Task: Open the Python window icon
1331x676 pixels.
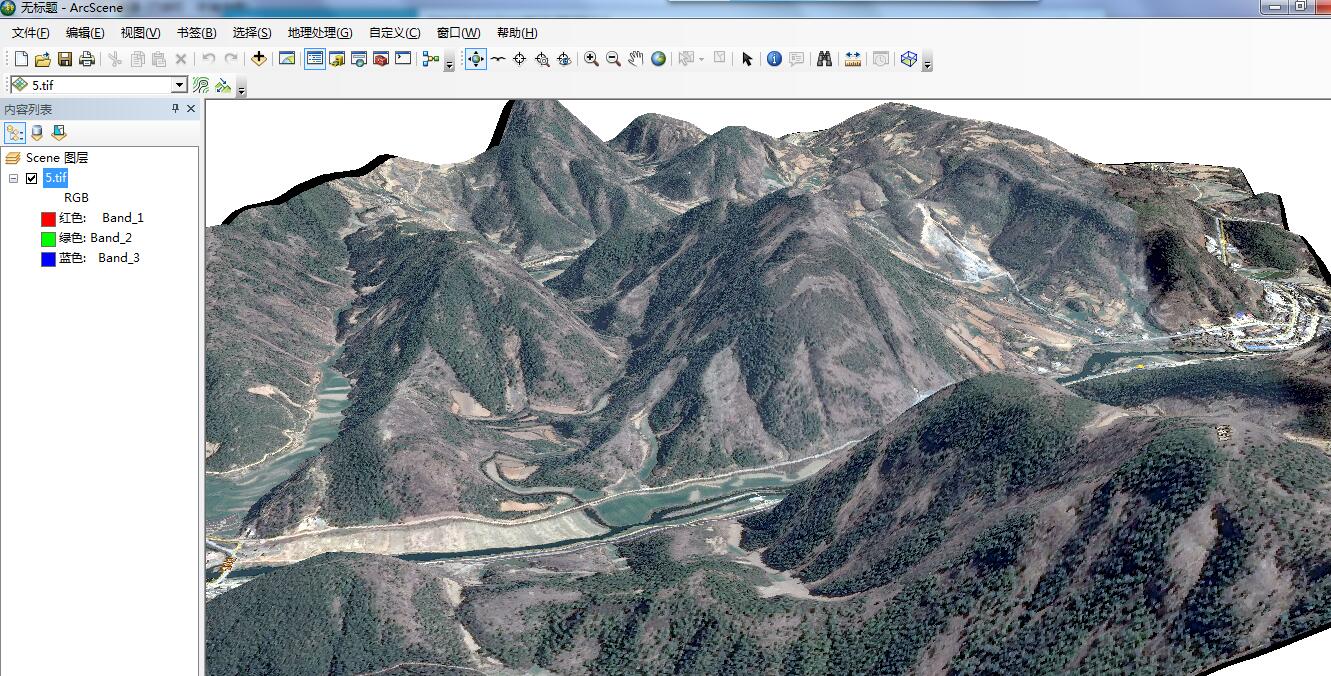Action: click(x=403, y=59)
